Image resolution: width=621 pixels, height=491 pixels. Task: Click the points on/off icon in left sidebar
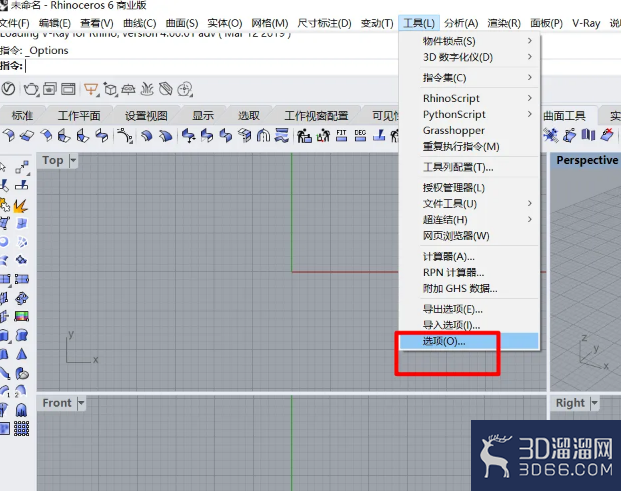(x=22, y=167)
